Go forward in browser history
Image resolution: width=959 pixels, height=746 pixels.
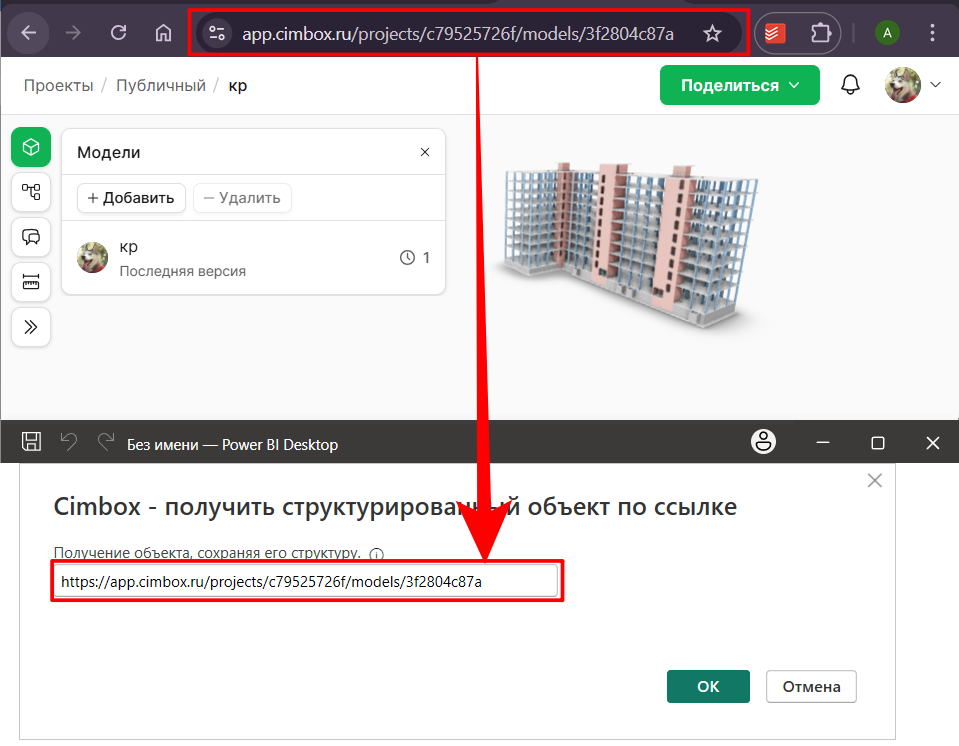point(73,33)
